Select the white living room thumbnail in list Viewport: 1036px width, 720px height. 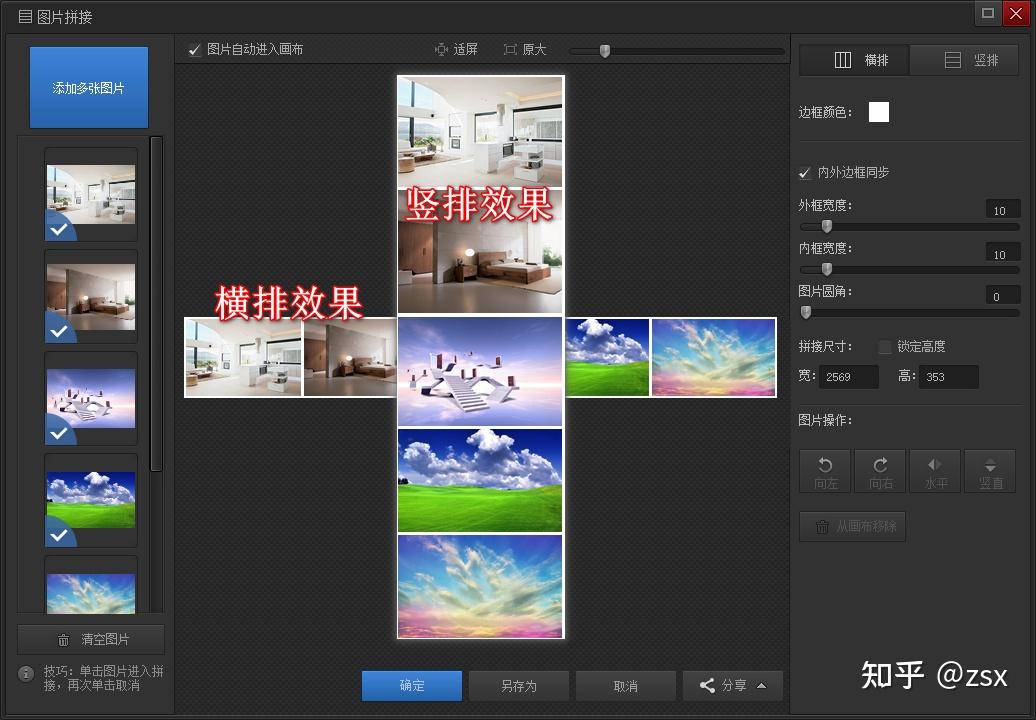(91, 194)
